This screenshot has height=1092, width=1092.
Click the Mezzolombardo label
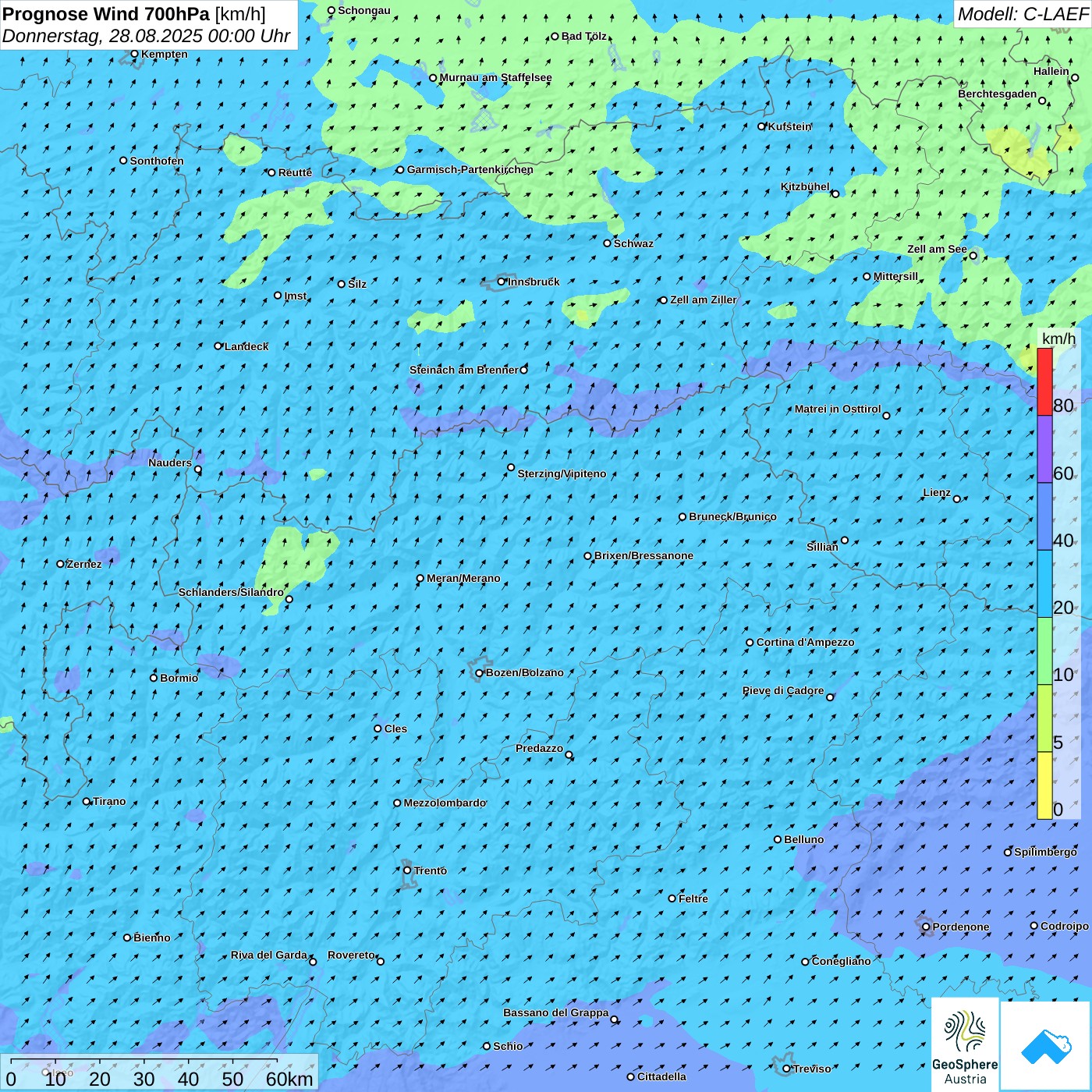(x=445, y=803)
